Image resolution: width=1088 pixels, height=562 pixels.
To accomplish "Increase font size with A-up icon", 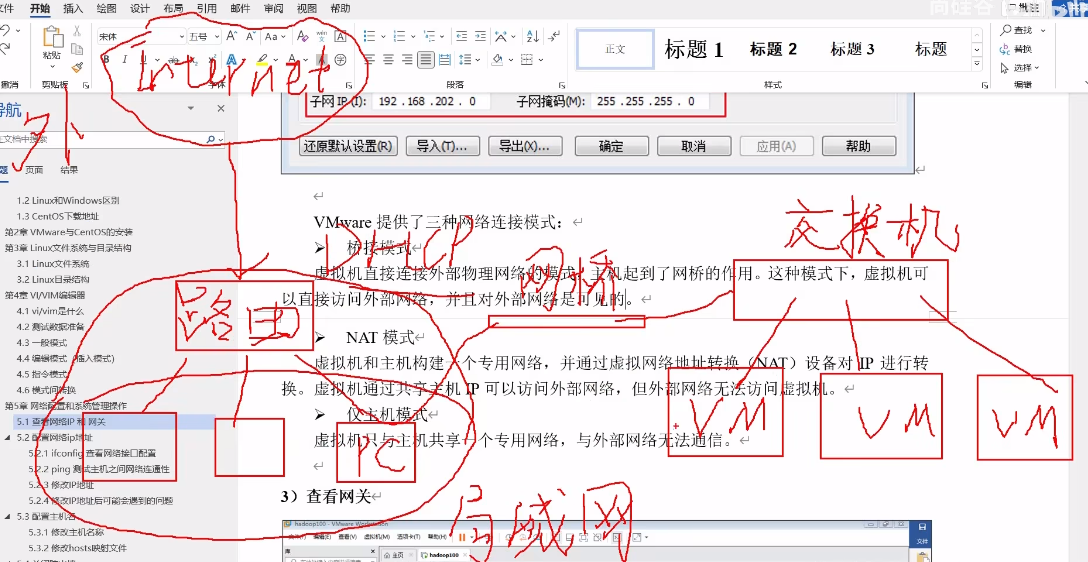I will [232, 36].
